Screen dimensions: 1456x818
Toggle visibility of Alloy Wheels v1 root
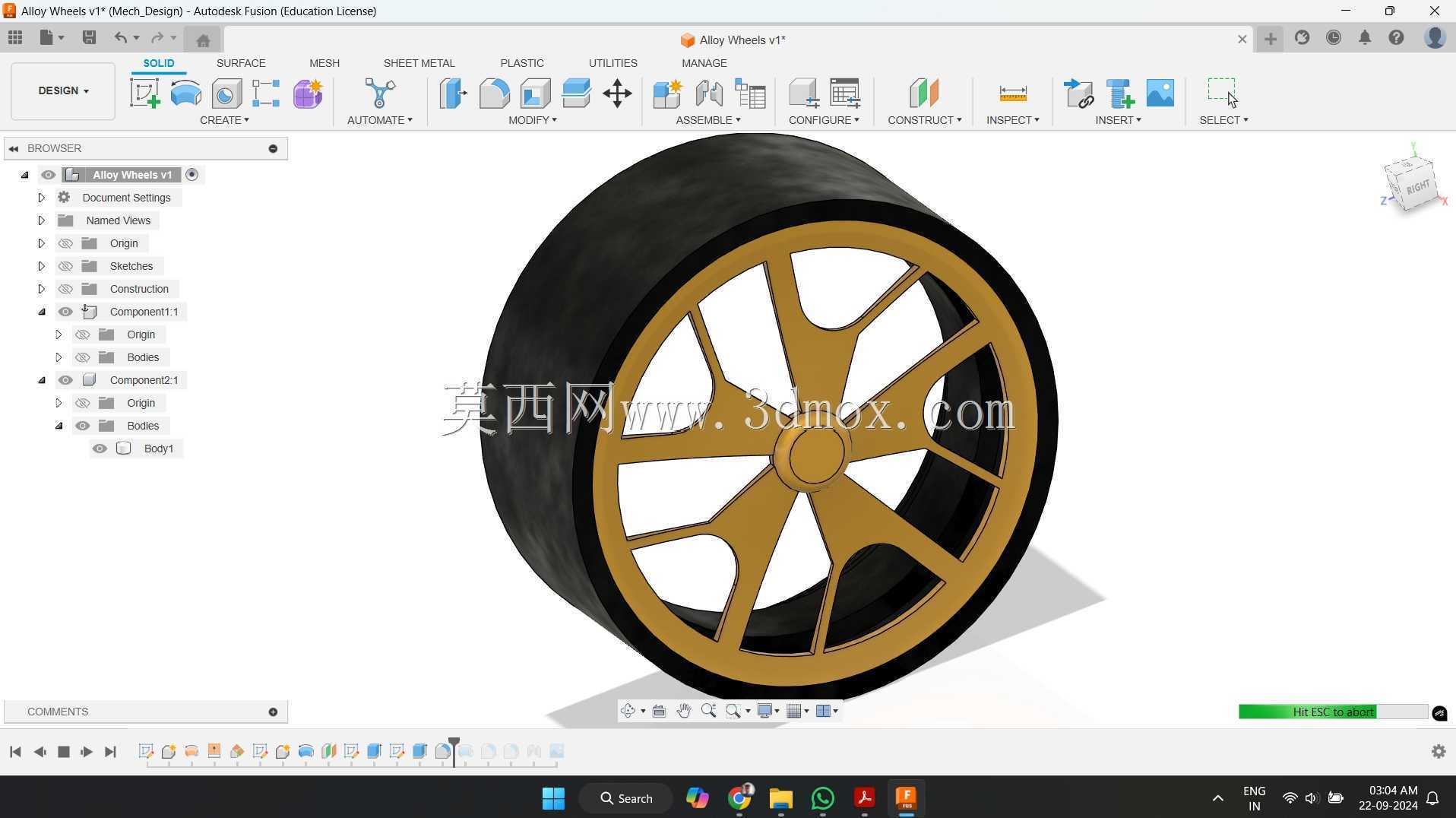[x=48, y=175]
